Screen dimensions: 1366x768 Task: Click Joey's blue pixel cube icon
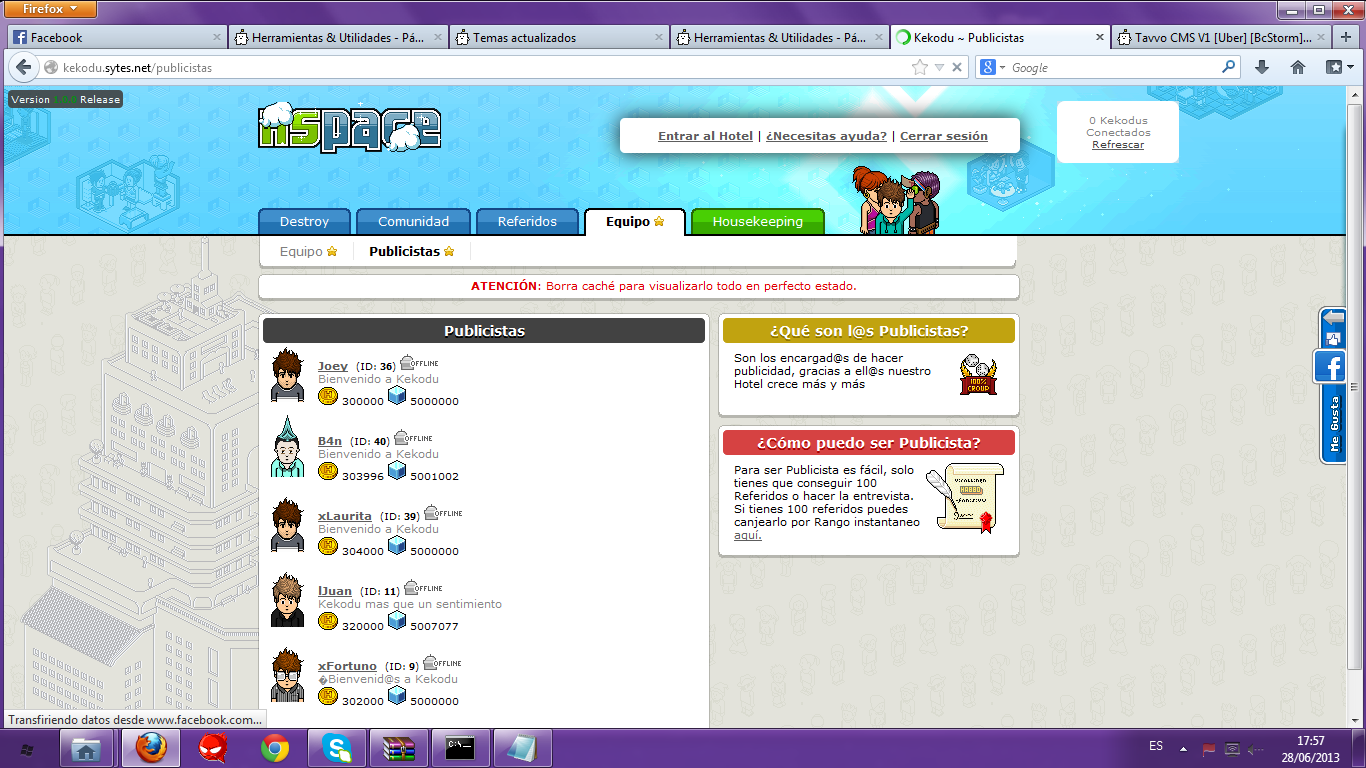(x=397, y=395)
